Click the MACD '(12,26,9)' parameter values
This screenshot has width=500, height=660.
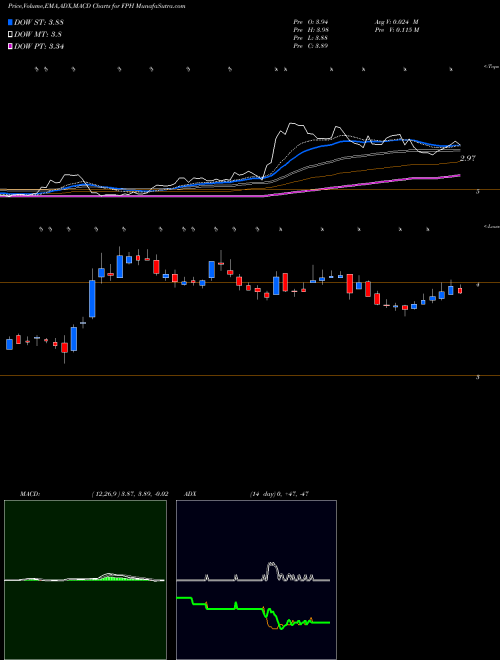point(130,494)
